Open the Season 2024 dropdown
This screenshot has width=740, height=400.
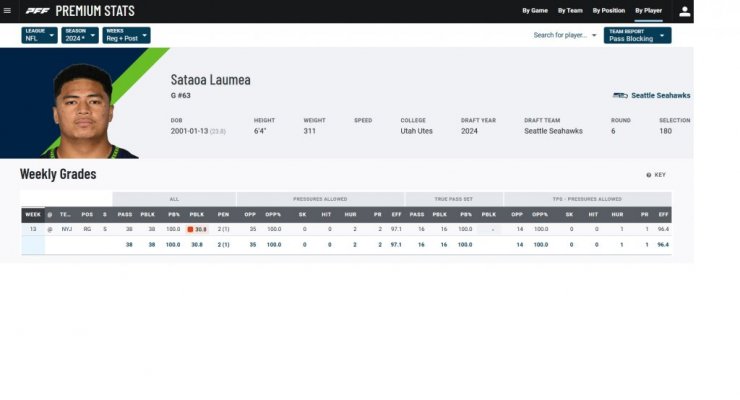80,35
